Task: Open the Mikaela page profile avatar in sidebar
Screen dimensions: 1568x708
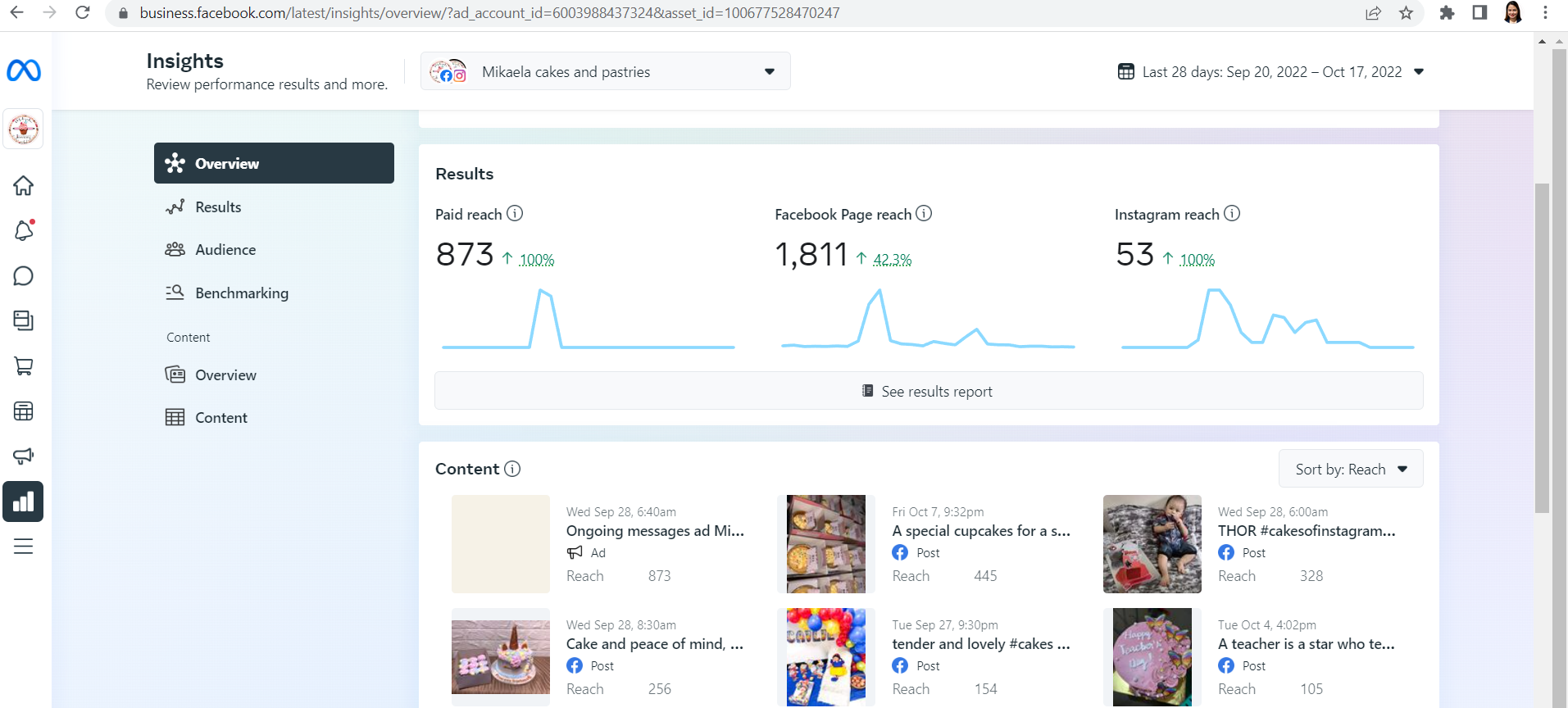Action: [24, 129]
